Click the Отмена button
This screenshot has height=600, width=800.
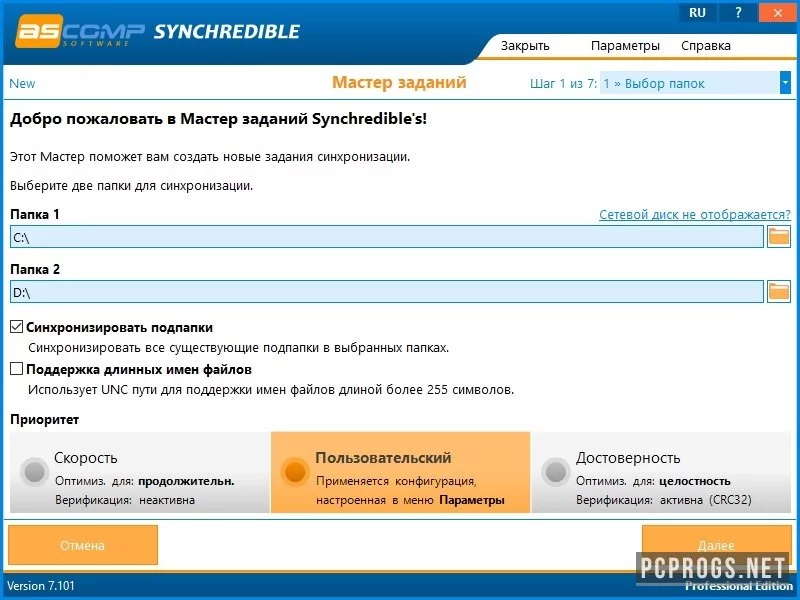click(x=83, y=545)
